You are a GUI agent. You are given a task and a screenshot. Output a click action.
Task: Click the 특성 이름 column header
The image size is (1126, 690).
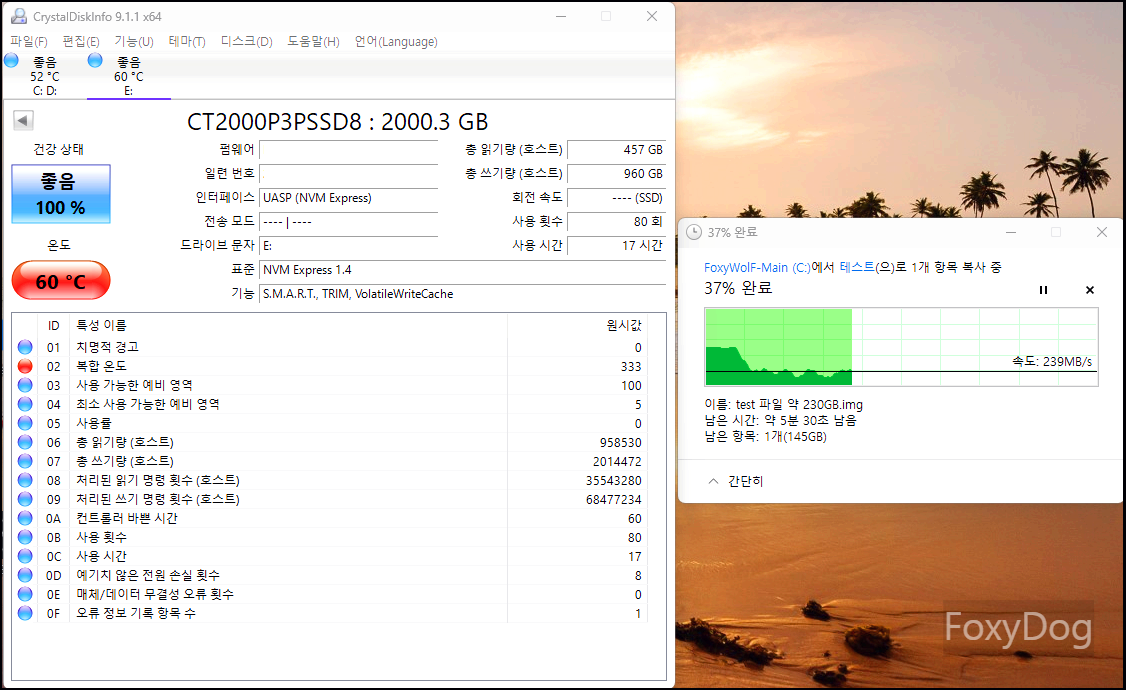click(x=101, y=325)
